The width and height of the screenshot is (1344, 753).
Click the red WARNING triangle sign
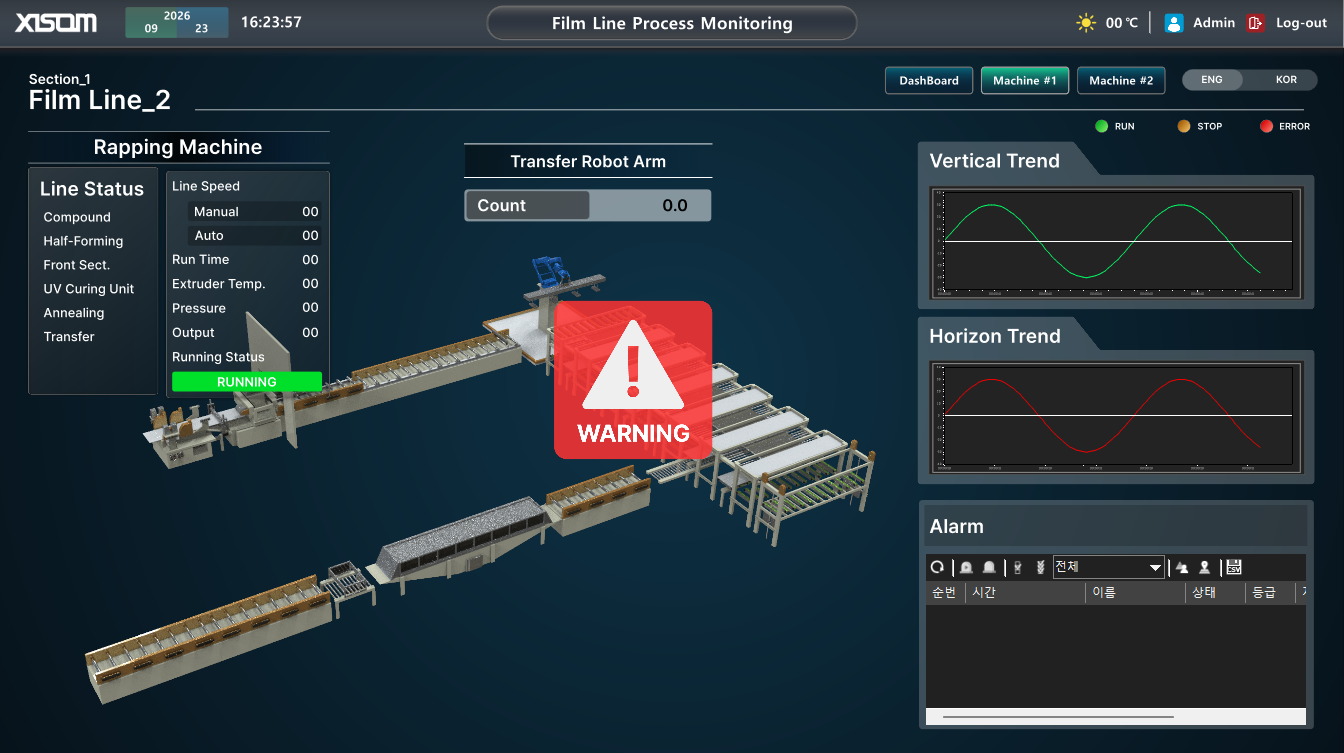pyautogui.click(x=633, y=380)
